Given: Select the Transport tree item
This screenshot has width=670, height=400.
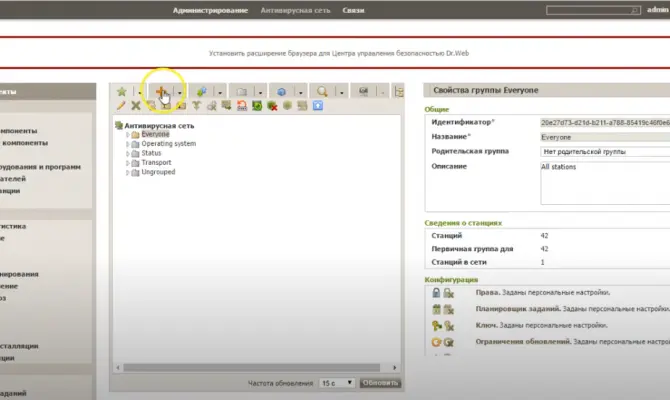Looking at the screenshot, I should pyautogui.click(x=156, y=162).
